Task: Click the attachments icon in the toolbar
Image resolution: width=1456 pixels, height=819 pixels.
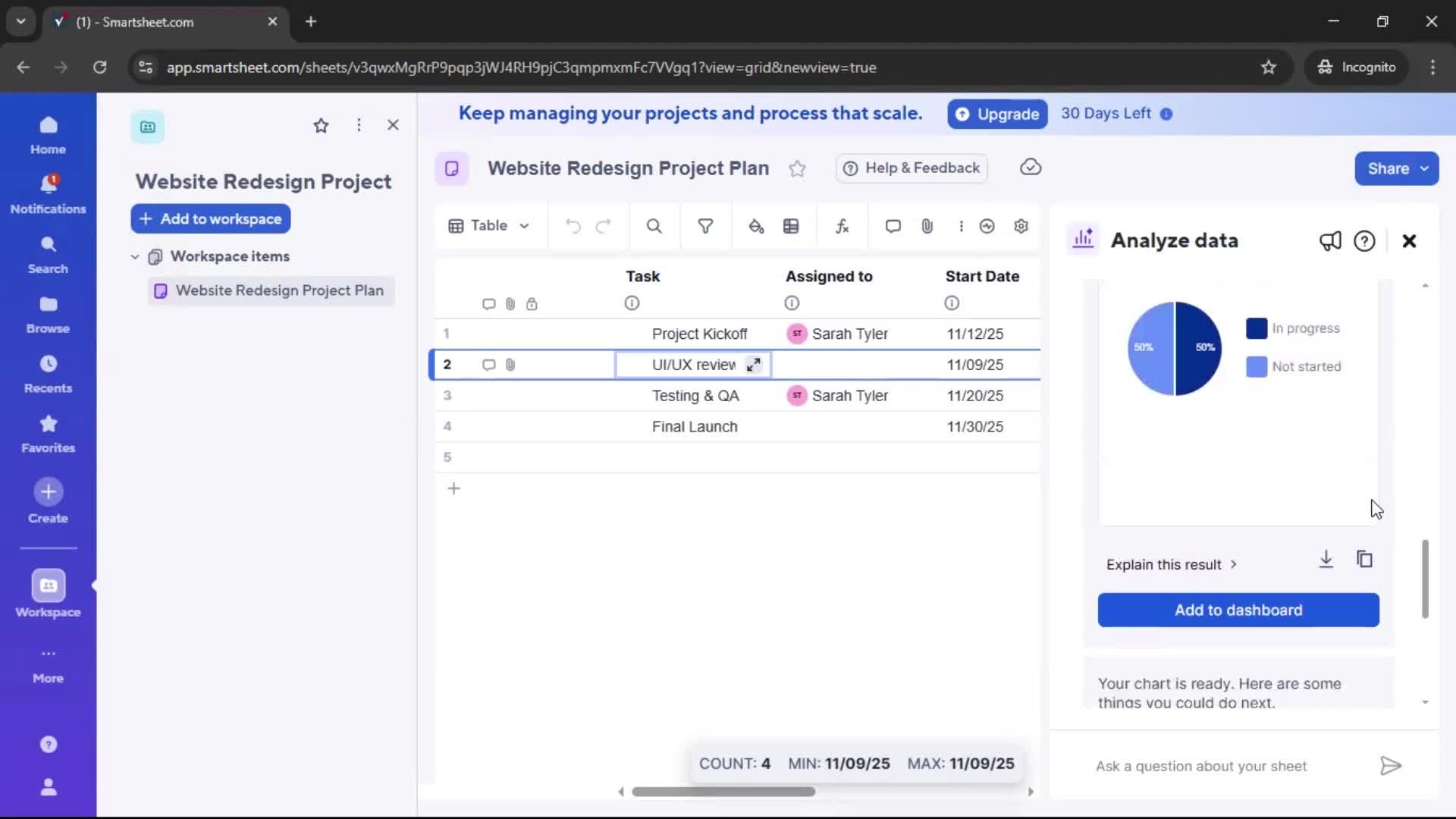Action: (927, 226)
